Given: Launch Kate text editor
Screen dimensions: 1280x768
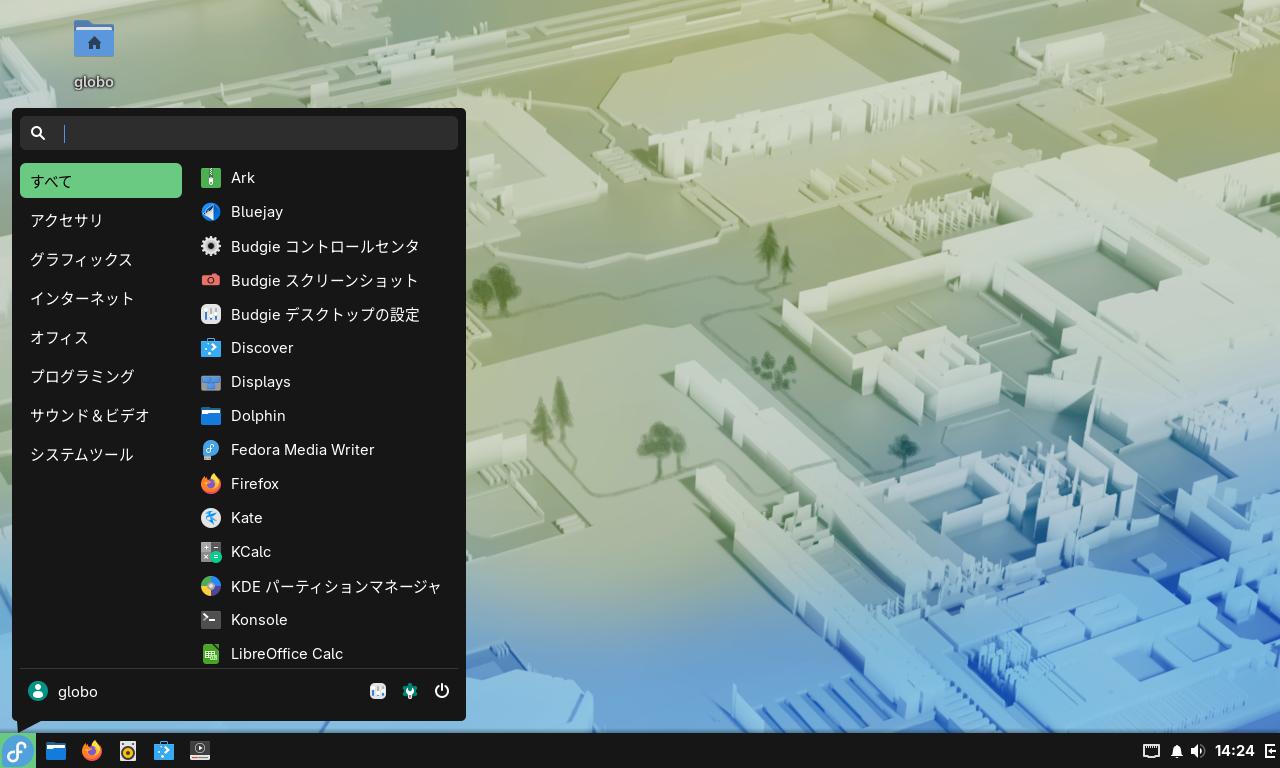Looking at the screenshot, I should click(x=246, y=518).
